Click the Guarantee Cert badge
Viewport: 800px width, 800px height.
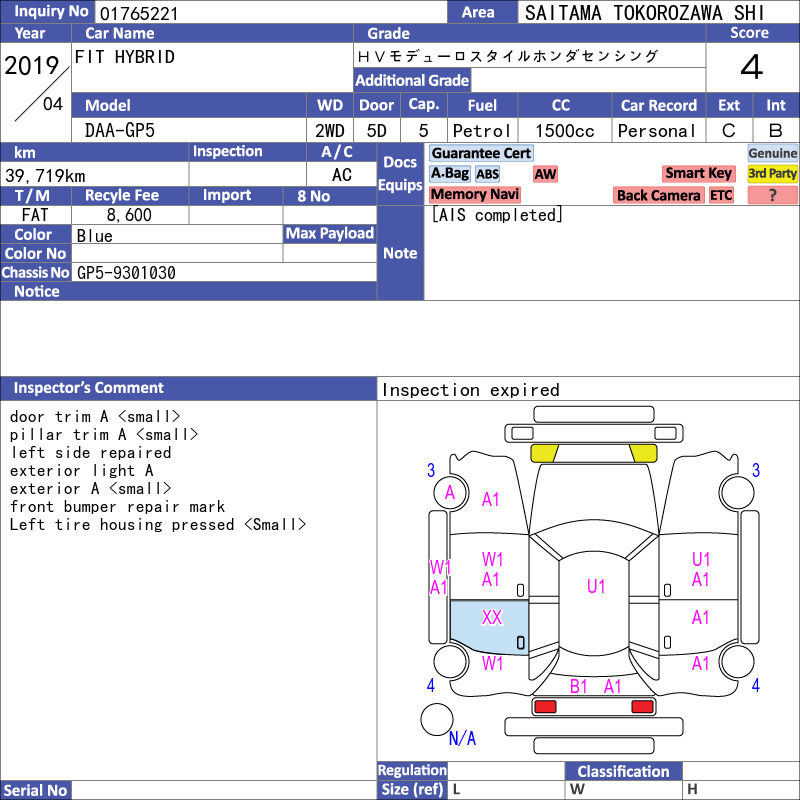coord(481,153)
